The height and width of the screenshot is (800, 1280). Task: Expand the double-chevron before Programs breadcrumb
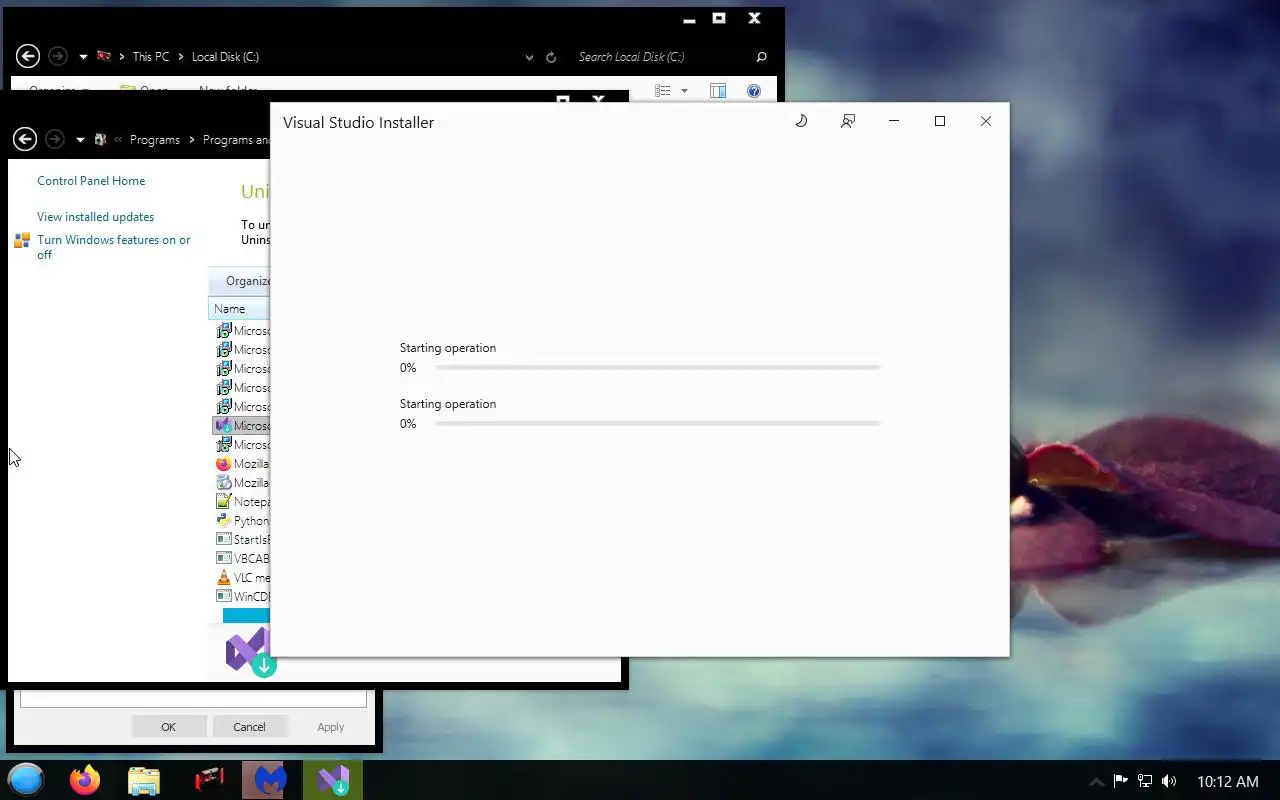pos(119,140)
